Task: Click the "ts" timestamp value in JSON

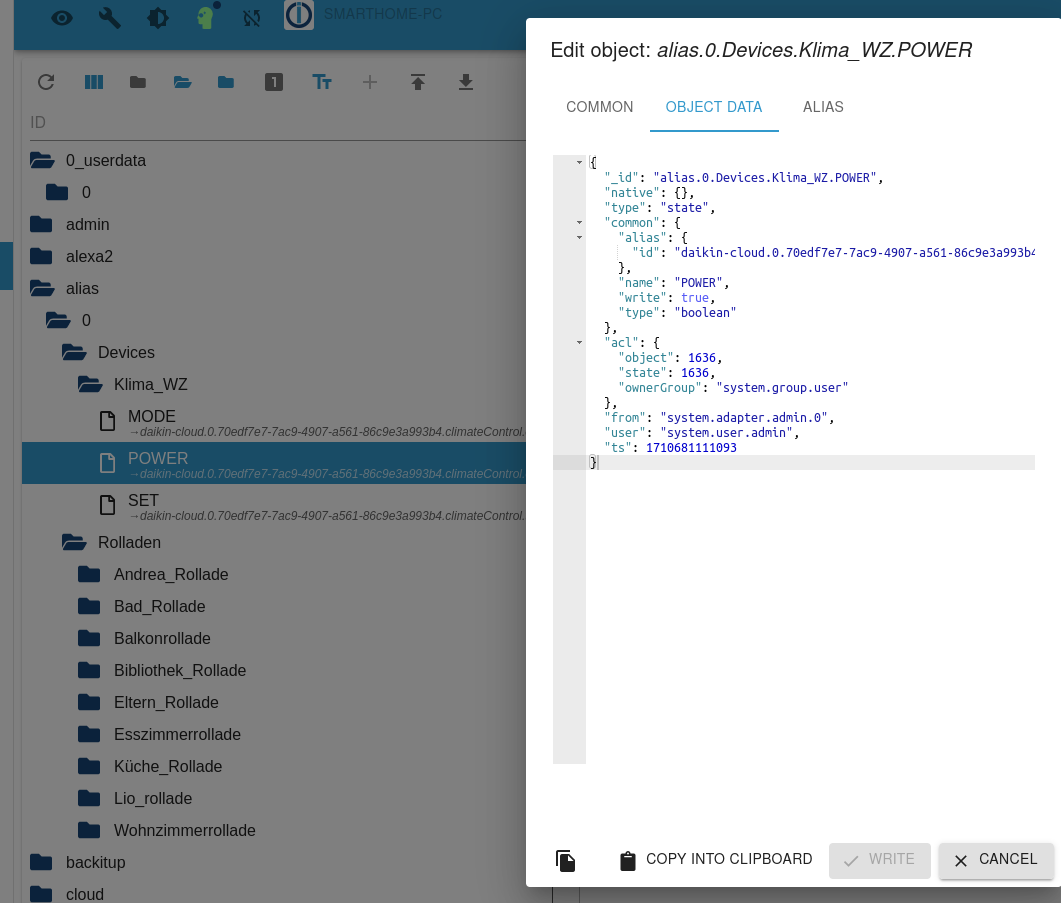Action: [691, 447]
